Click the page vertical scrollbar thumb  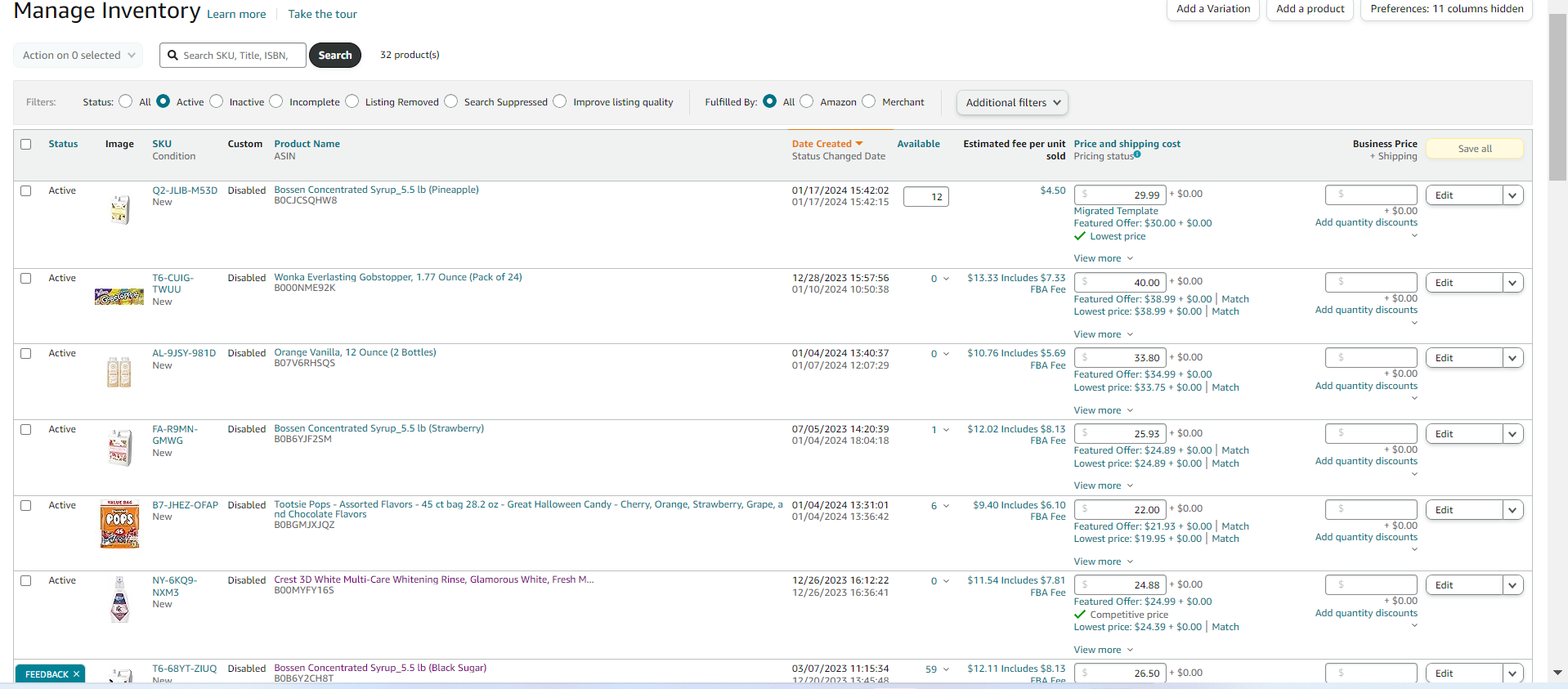point(1557,96)
